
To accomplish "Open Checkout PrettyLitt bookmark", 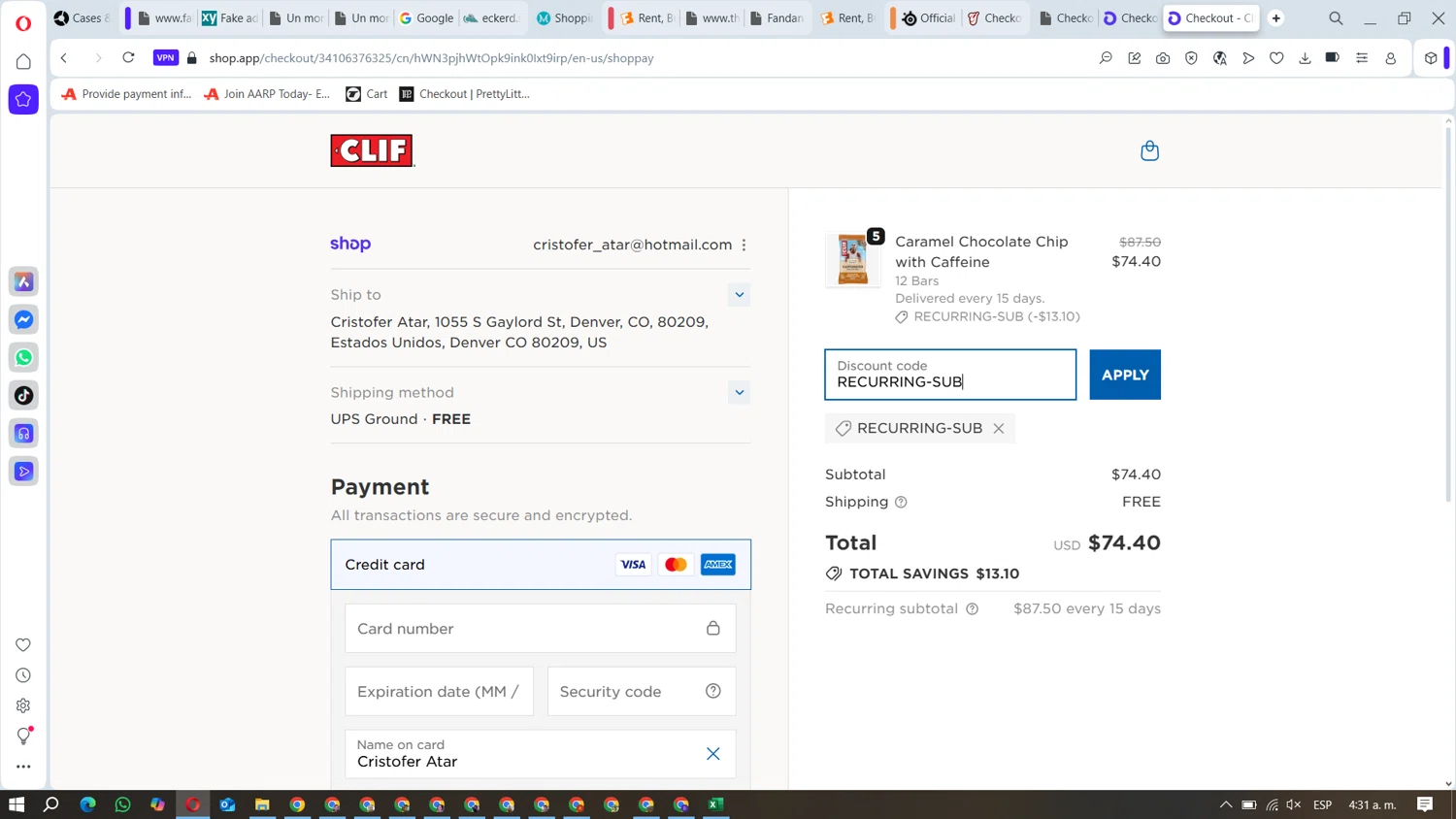I will tap(465, 94).
